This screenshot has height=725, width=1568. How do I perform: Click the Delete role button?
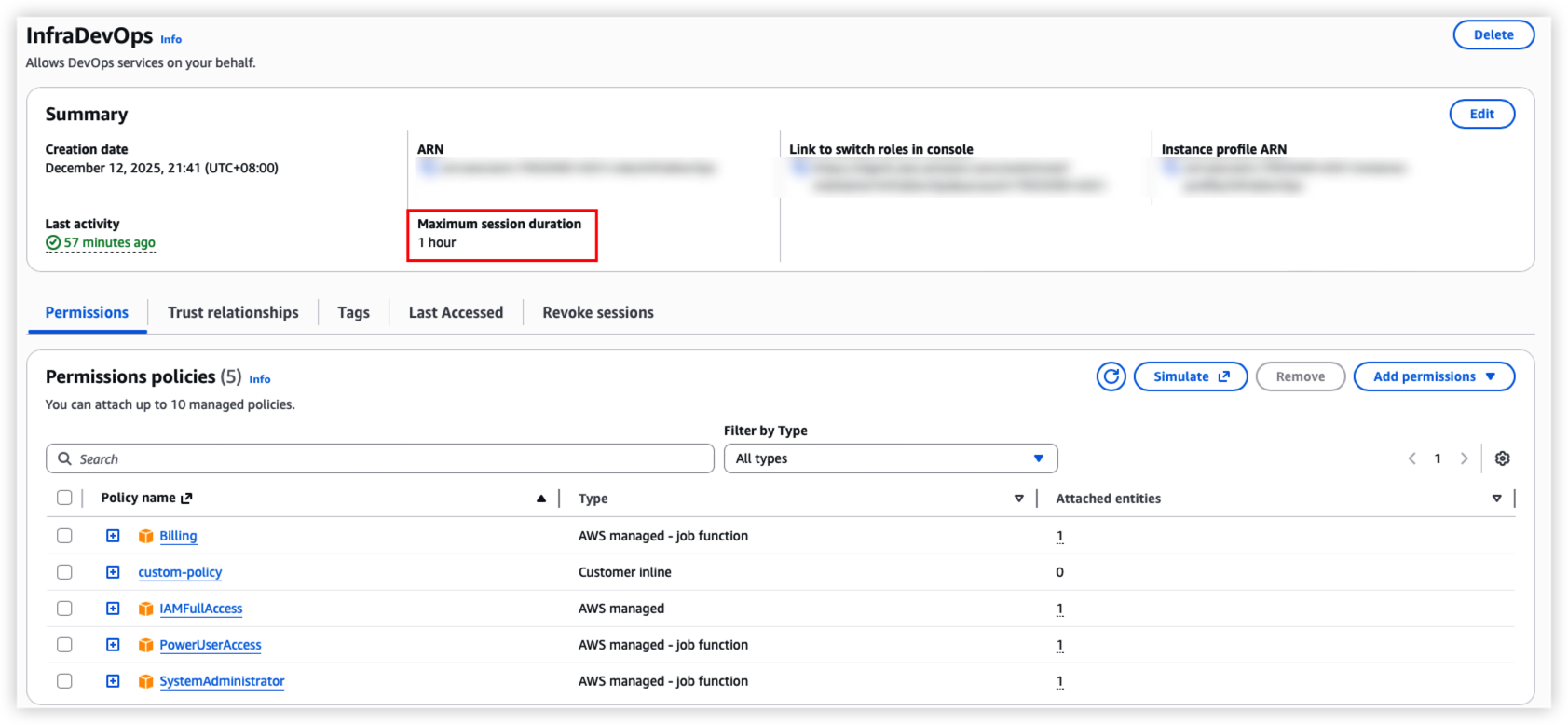click(x=1493, y=34)
